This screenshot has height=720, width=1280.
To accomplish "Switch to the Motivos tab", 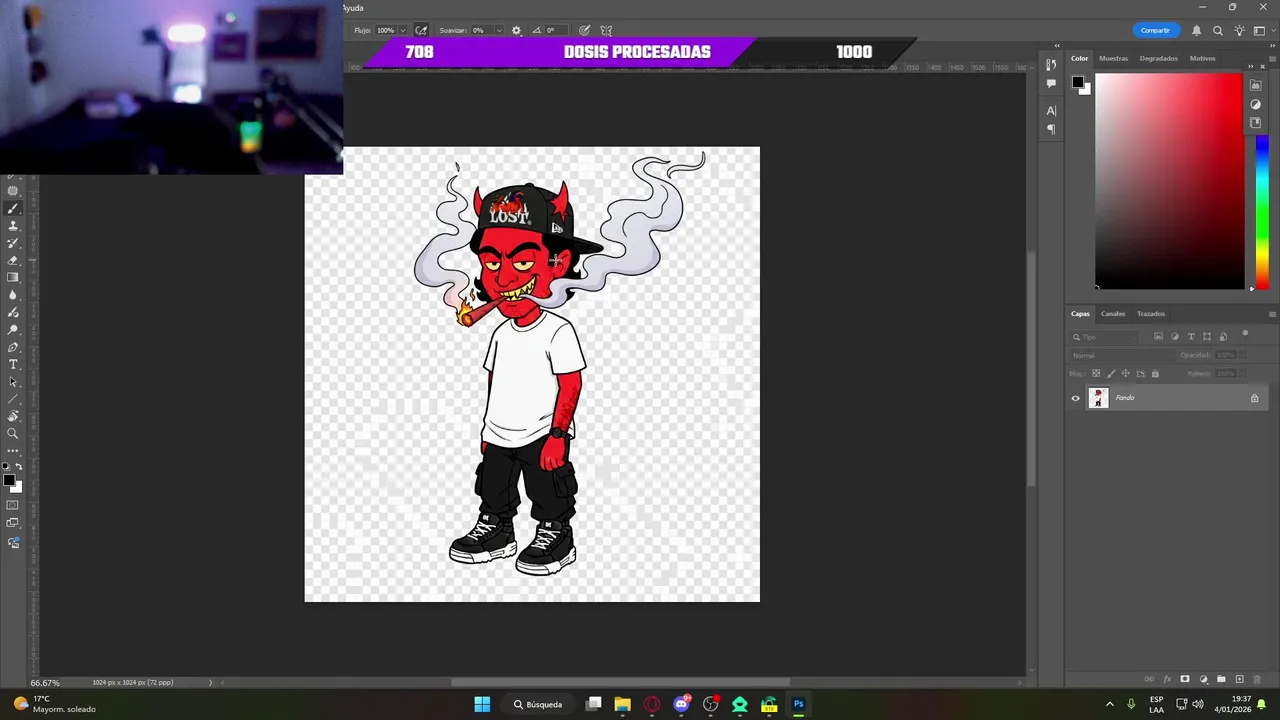I will click(1202, 58).
